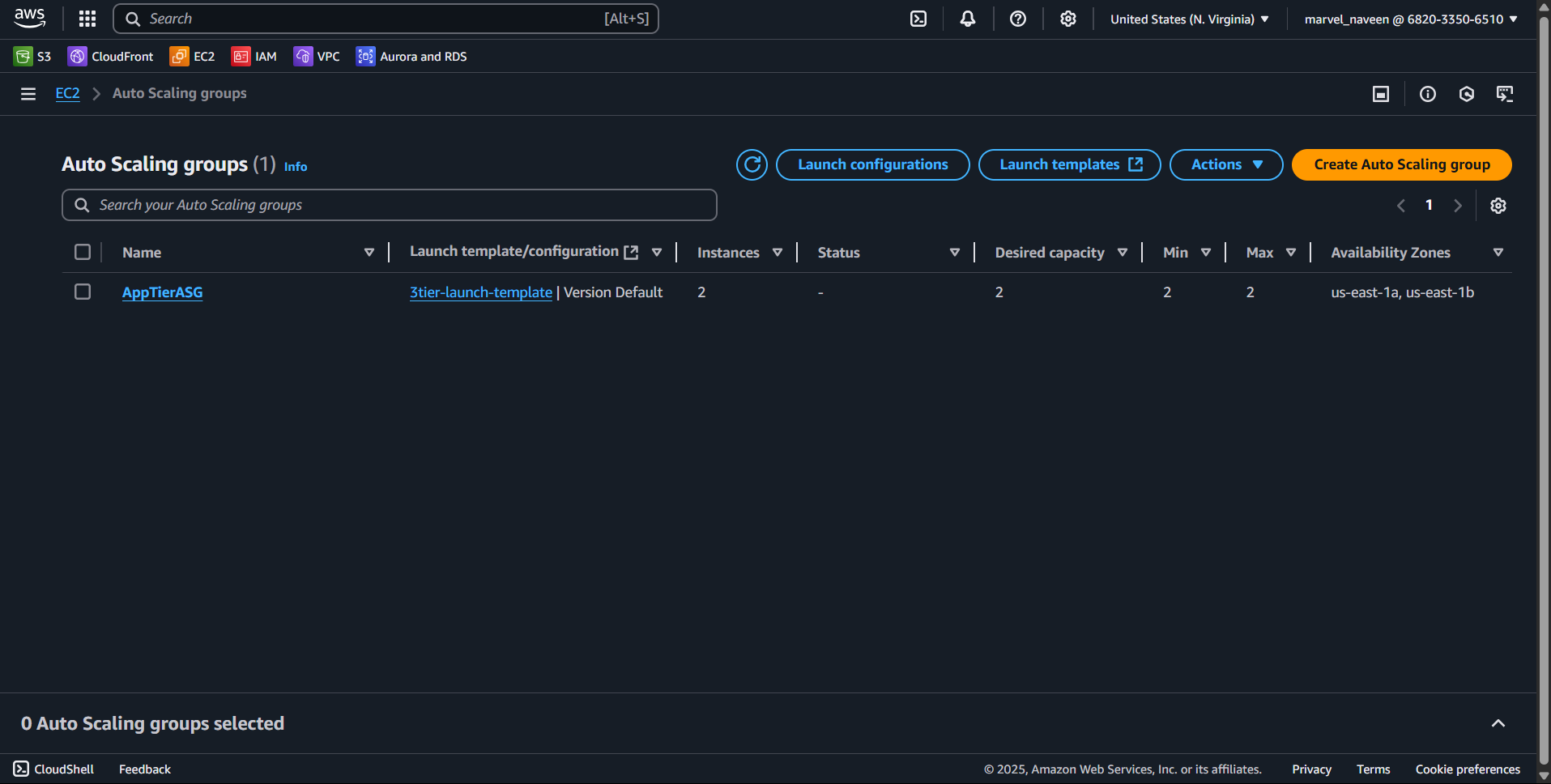Open table preferences gear icon

tap(1498, 206)
